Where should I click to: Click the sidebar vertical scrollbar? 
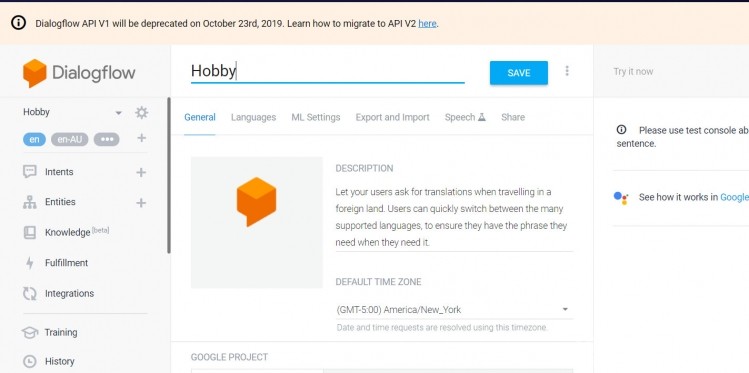(x=169, y=175)
